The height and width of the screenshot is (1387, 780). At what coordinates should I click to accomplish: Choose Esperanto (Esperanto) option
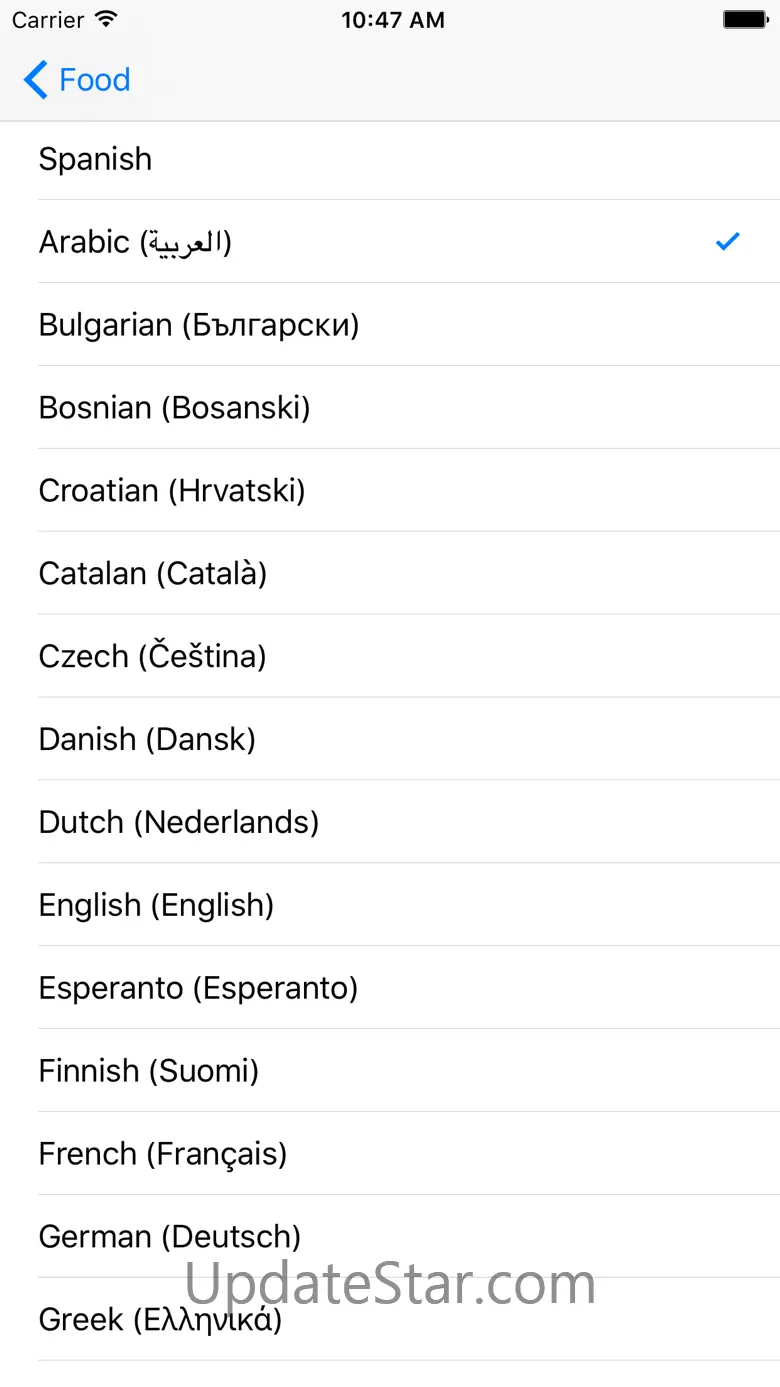(390, 988)
